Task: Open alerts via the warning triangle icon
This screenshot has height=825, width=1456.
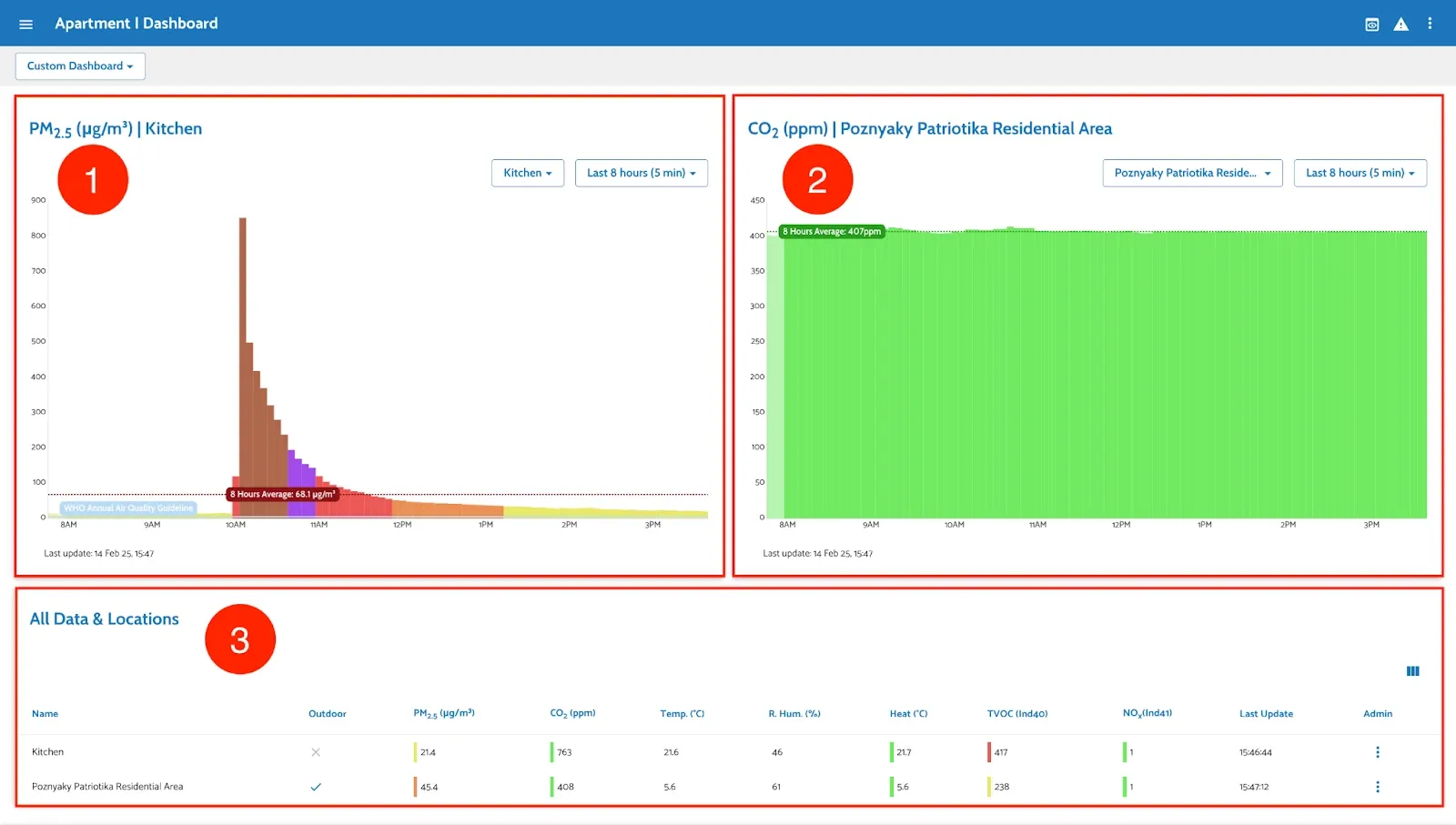Action: (x=1400, y=24)
